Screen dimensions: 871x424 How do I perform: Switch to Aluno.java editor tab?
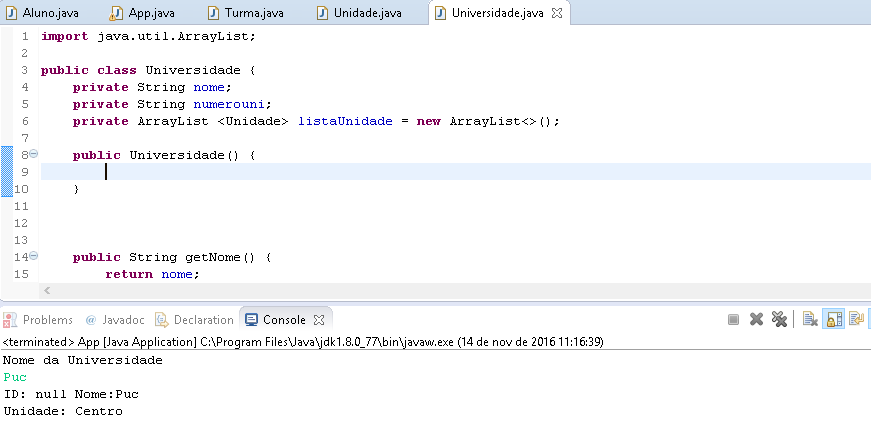pyautogui.click(x=42, y=13)
